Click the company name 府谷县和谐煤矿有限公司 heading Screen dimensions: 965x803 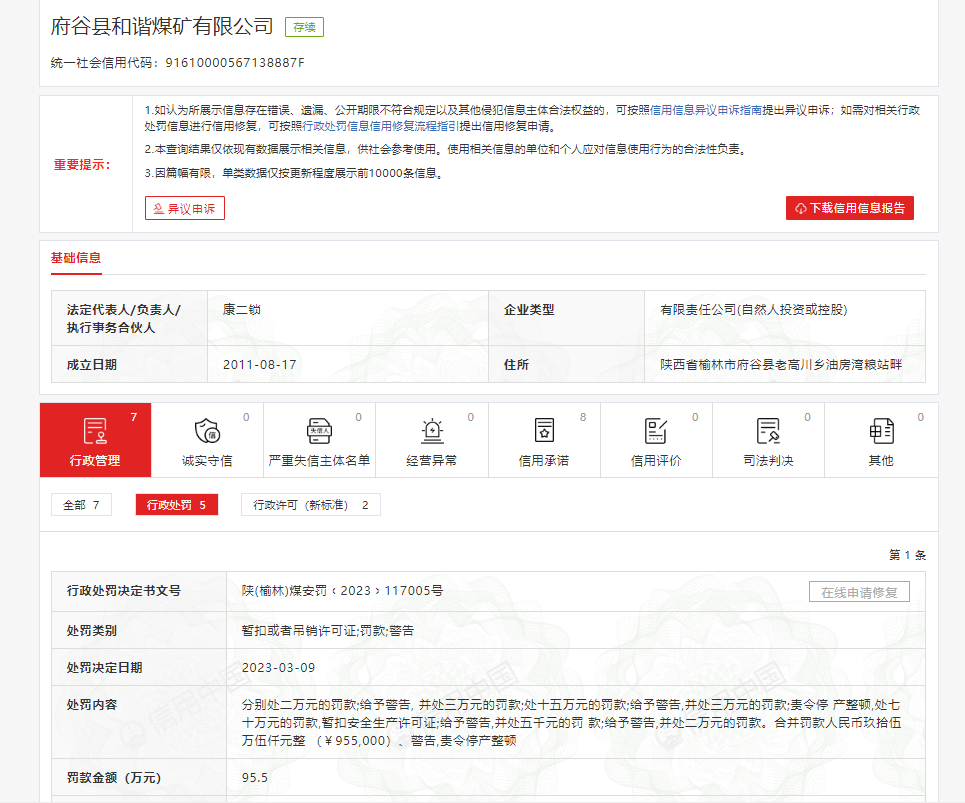(x=162, y=26)
